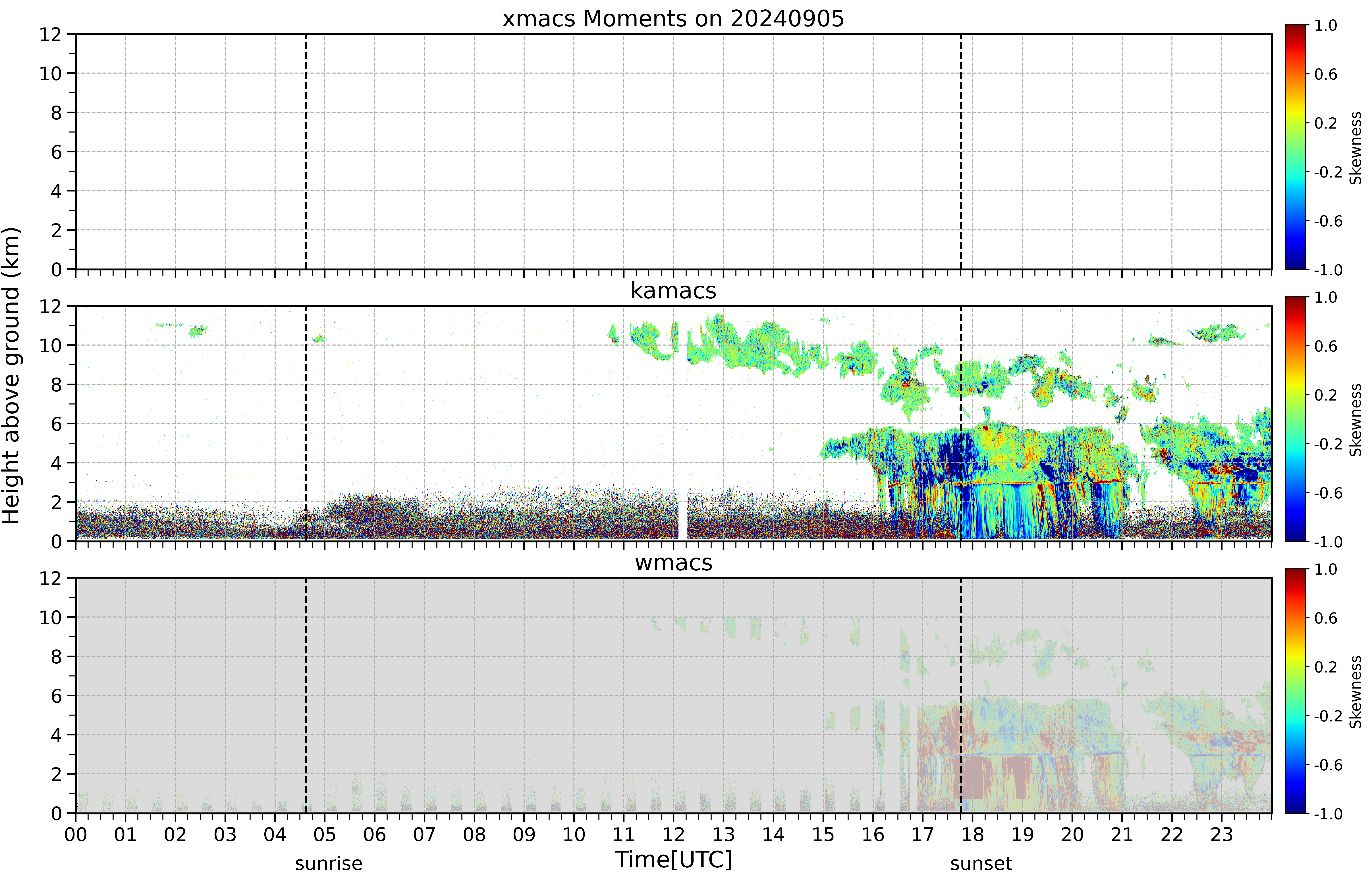Click the kamacs panel's Skewness colorbar
Viewport: 1372px width, 883px height.
click(x=1295, y=419)
